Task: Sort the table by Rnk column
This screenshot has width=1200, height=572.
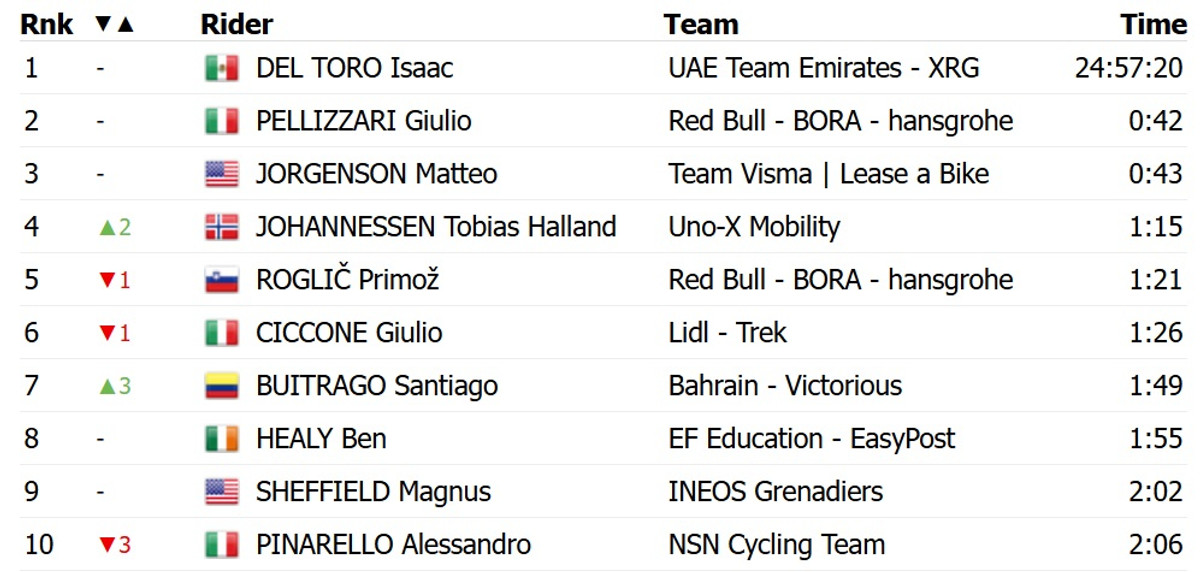Action: coord(46,24)
